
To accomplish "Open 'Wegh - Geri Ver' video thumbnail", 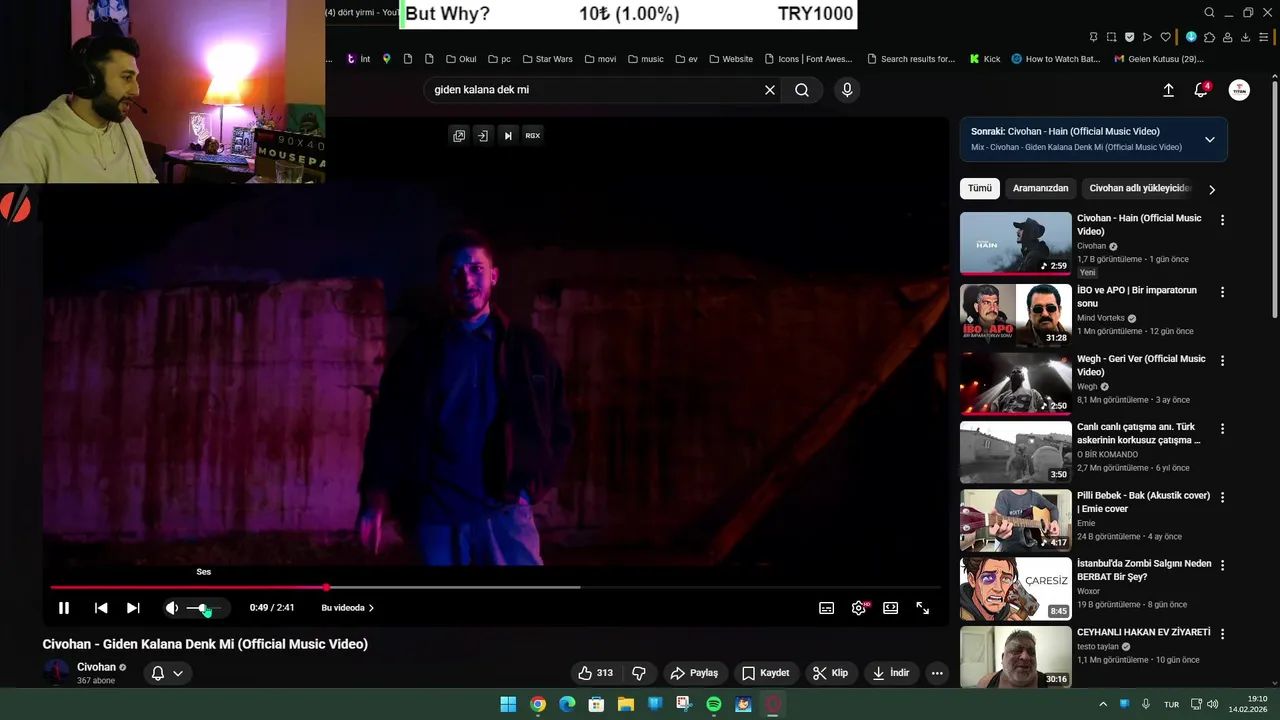I will (1015, 383).
